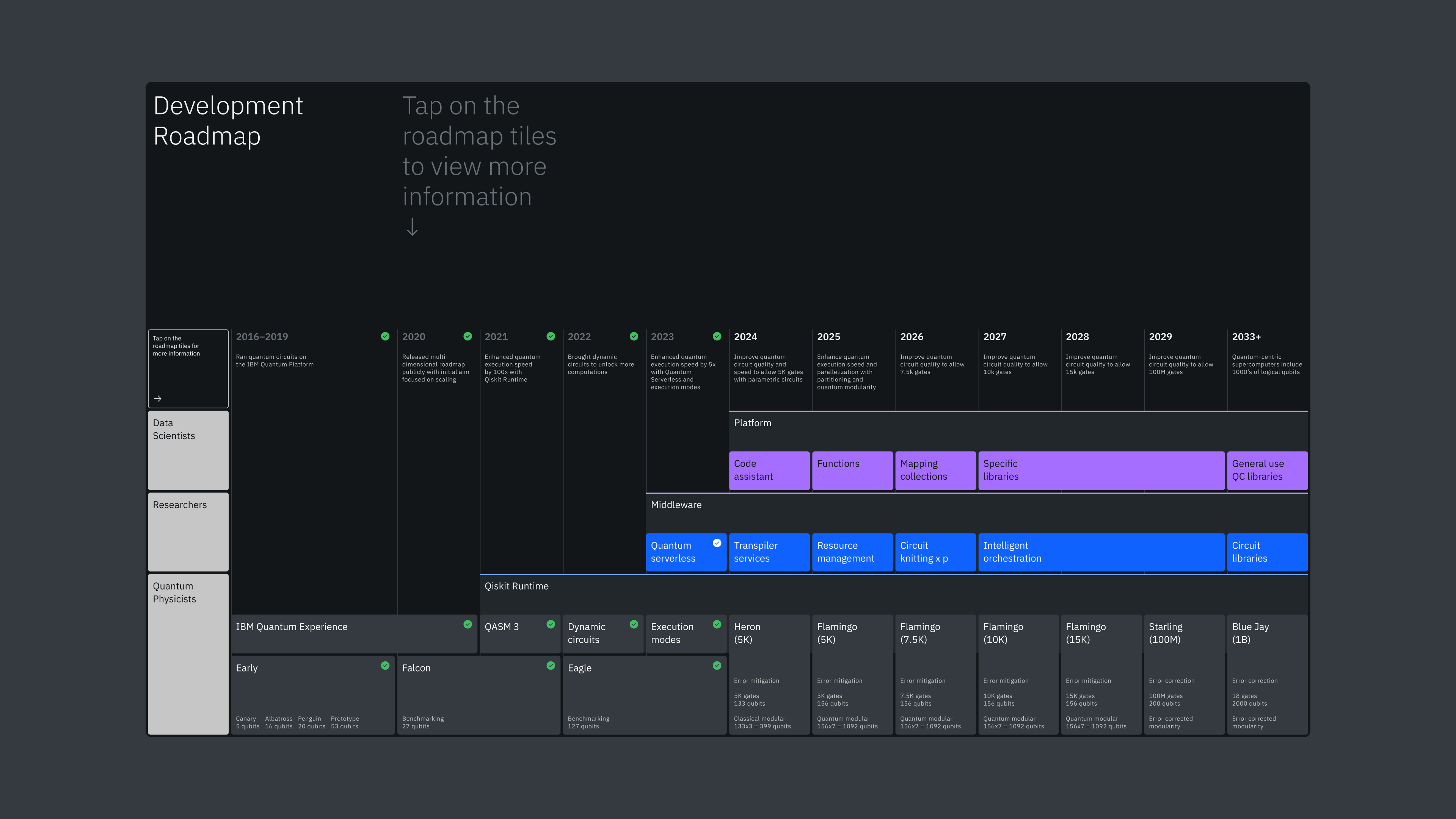Screen dimensions: 1456x819
Task: Click the checkmark on the Falcon tile
Action: pos(551,665)
